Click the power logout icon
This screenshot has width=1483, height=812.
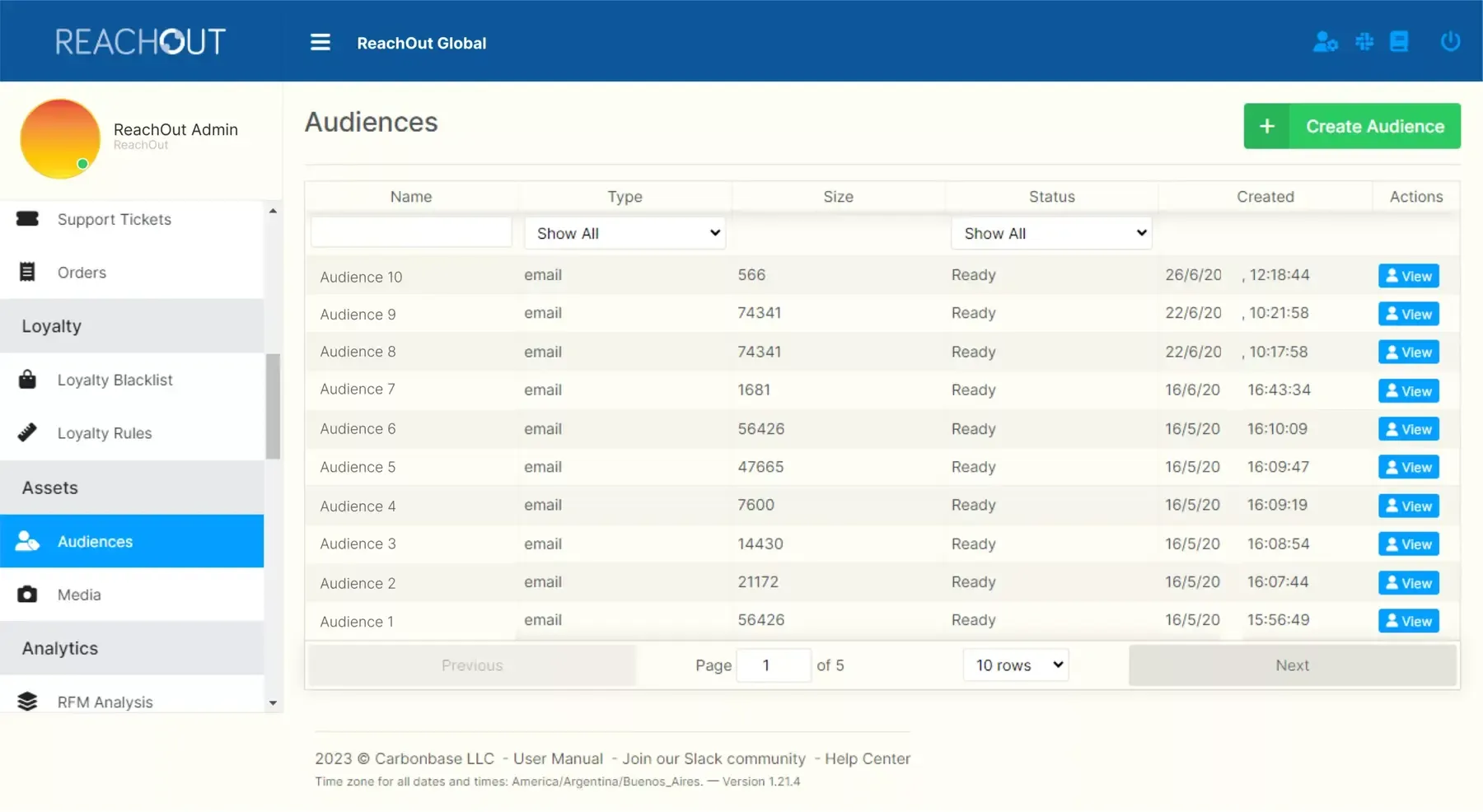(1450, 40)
